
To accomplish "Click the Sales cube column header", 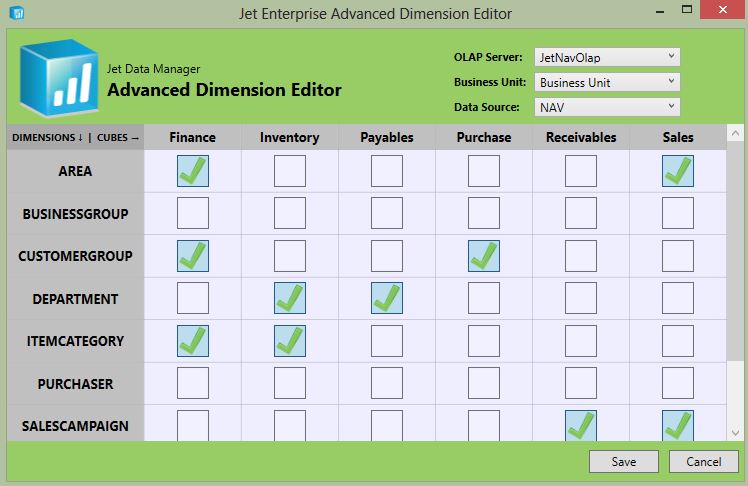I will (x=678, y=137).
